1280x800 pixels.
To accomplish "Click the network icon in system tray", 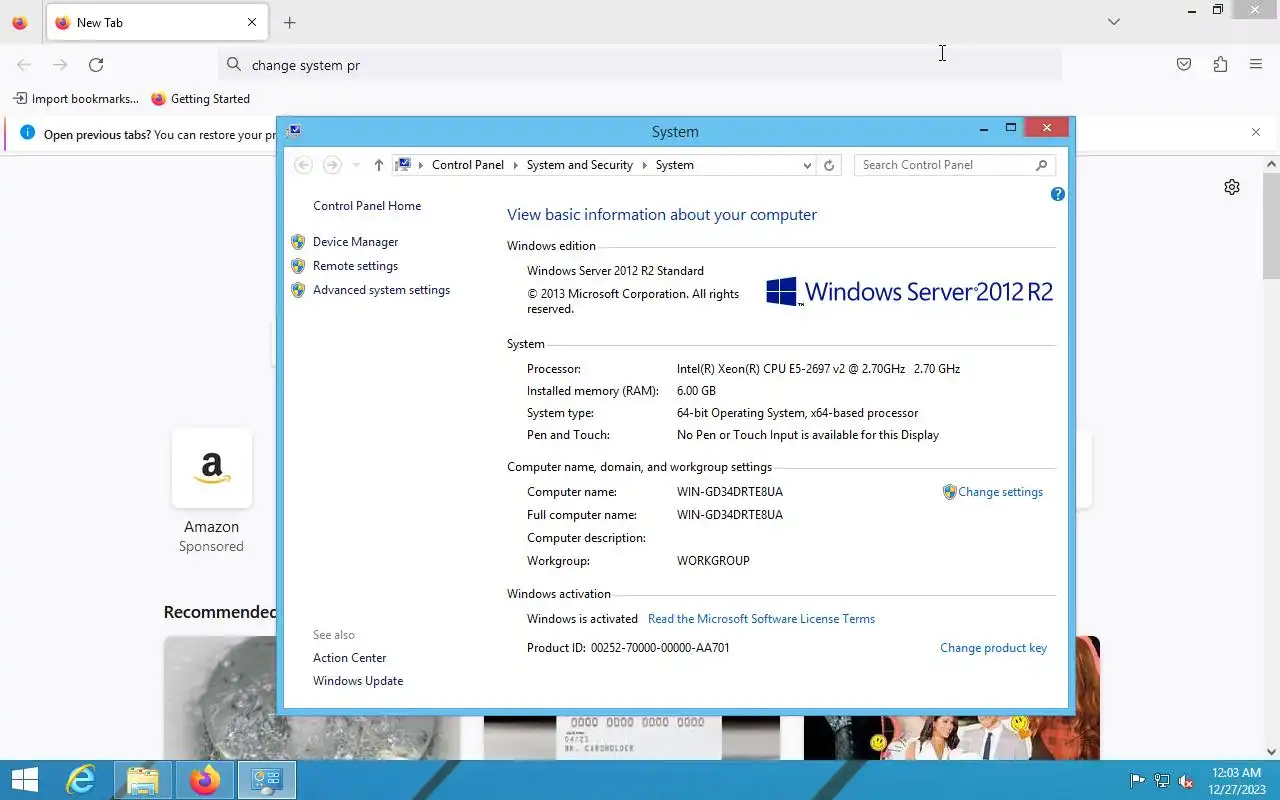I will coord(1162,781).
